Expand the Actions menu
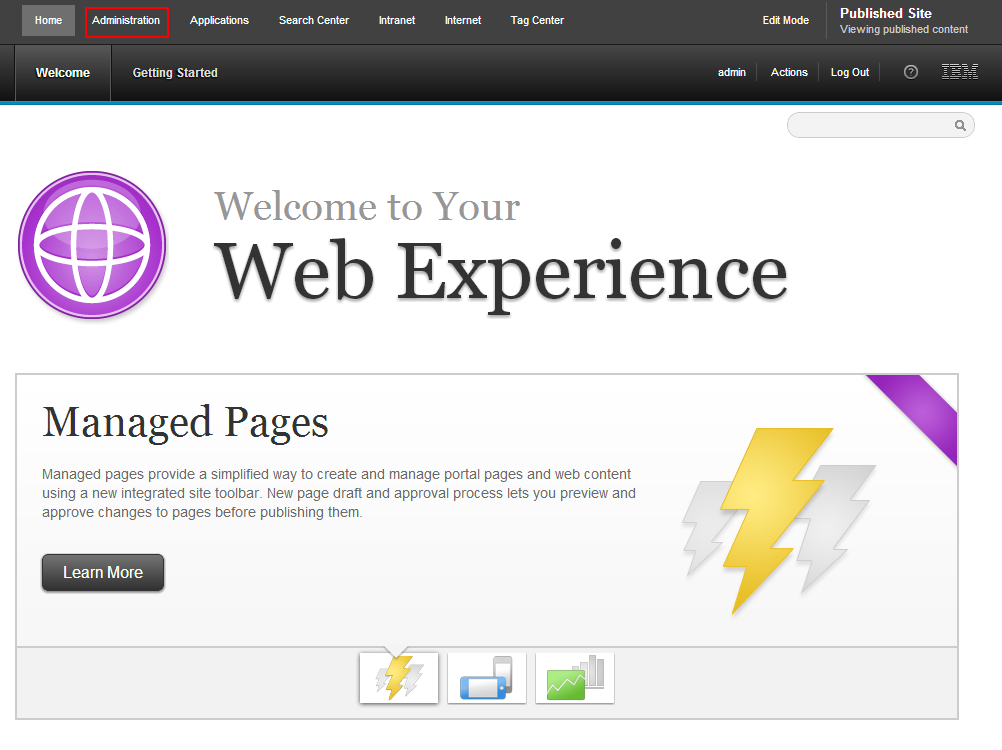 coord(789,73)
